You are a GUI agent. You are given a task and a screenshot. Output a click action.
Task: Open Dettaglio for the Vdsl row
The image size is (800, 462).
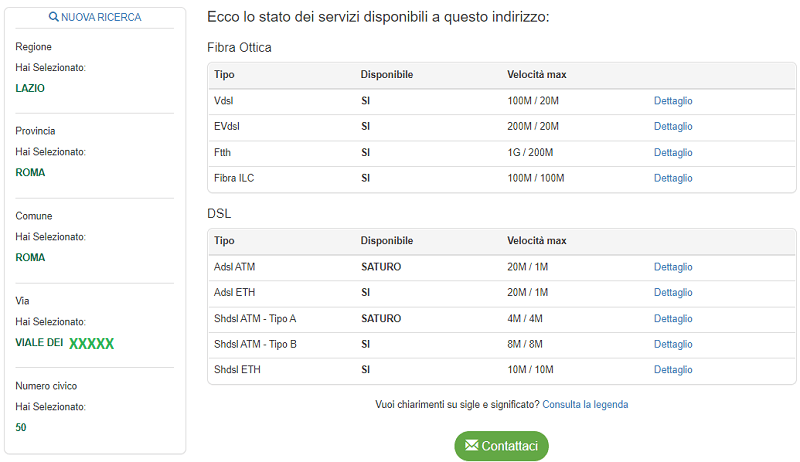673,101
